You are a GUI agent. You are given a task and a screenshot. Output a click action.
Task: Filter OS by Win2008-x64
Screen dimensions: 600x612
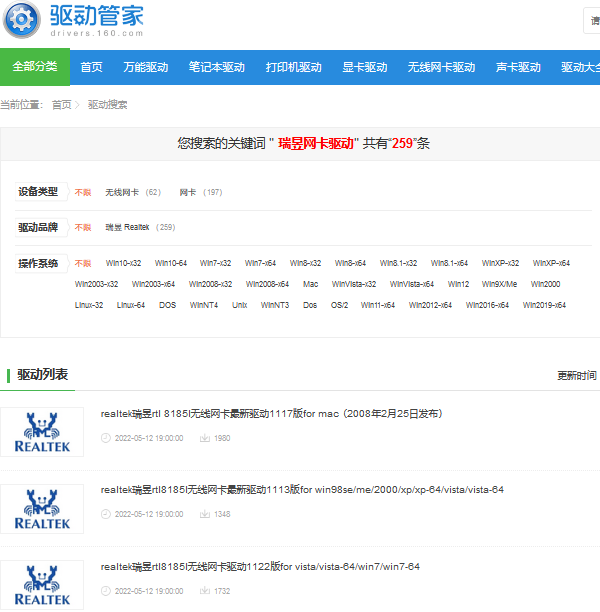point(267,284)
